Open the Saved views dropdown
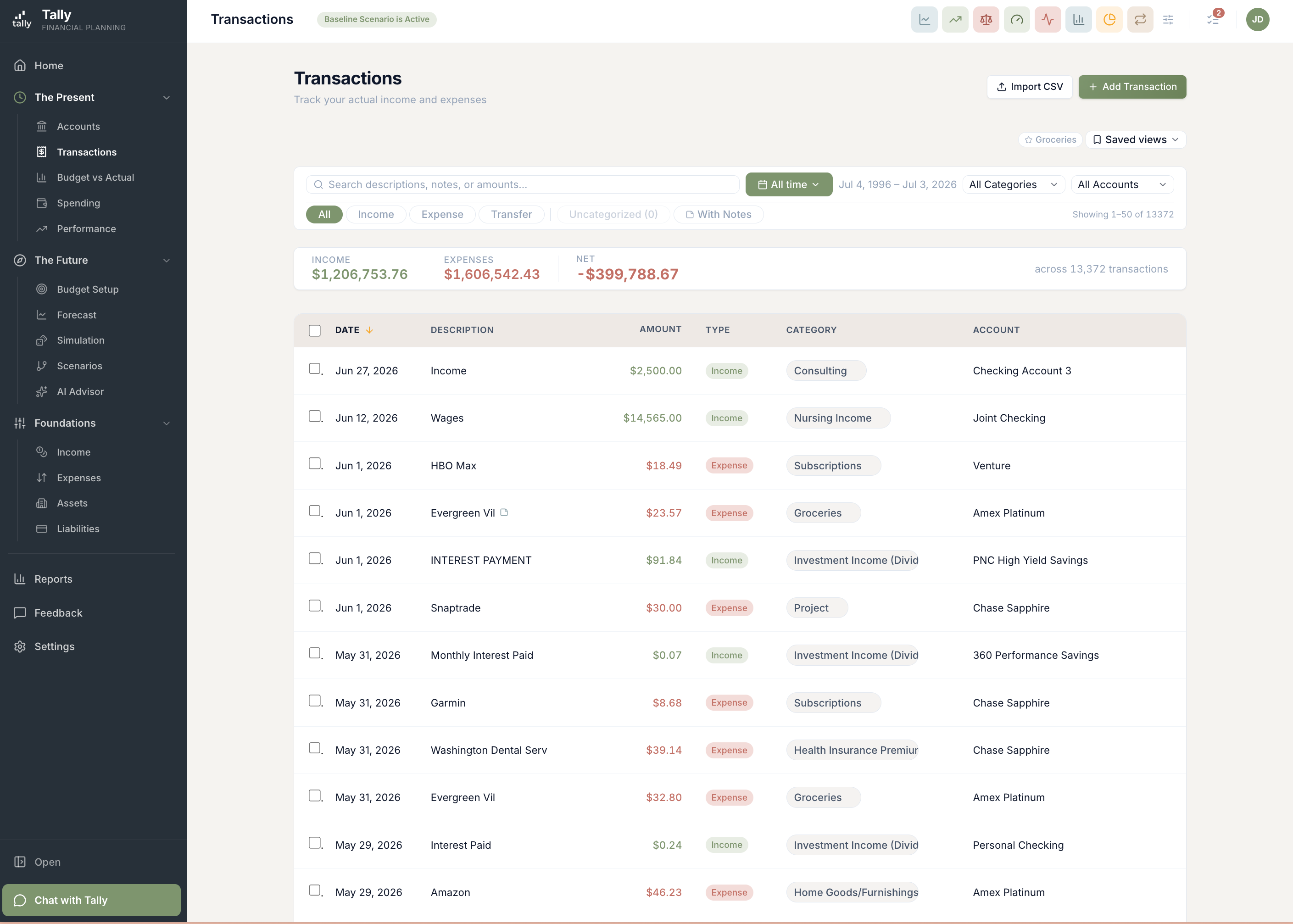Viewport: 1293px width, 924px height. 1136,139
